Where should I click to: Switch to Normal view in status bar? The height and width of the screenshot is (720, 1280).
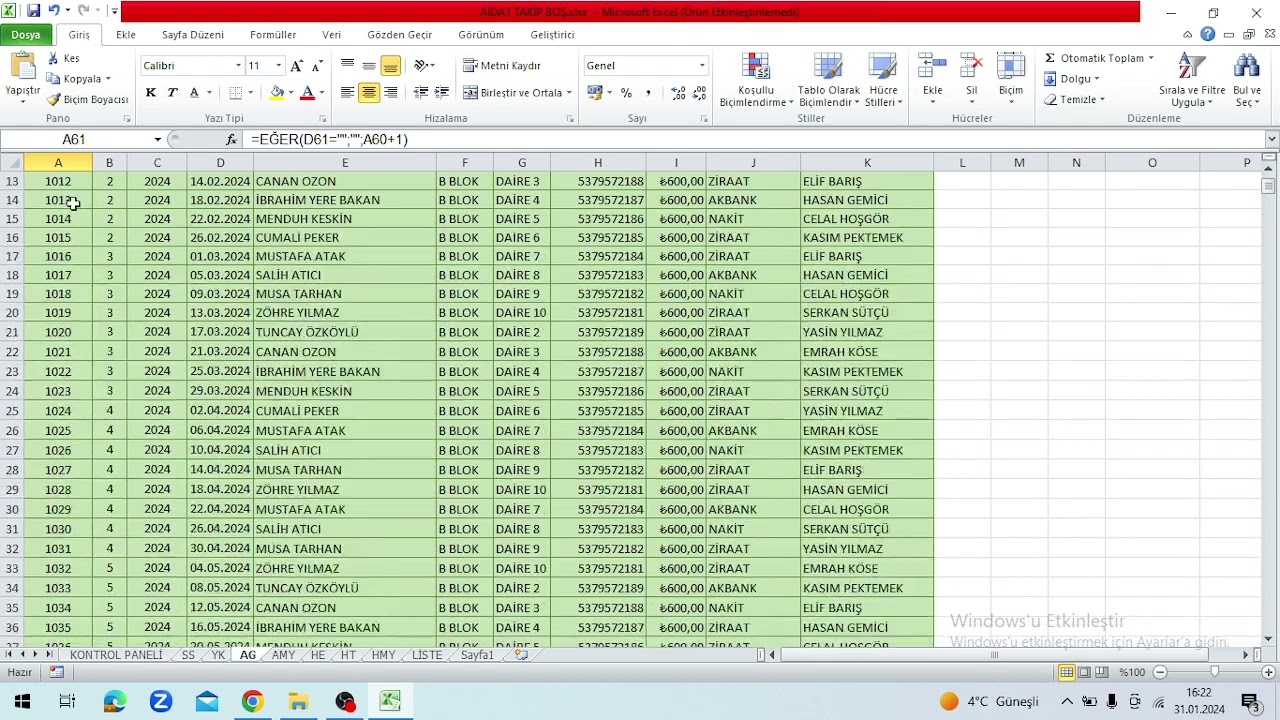pos(1066,672)
